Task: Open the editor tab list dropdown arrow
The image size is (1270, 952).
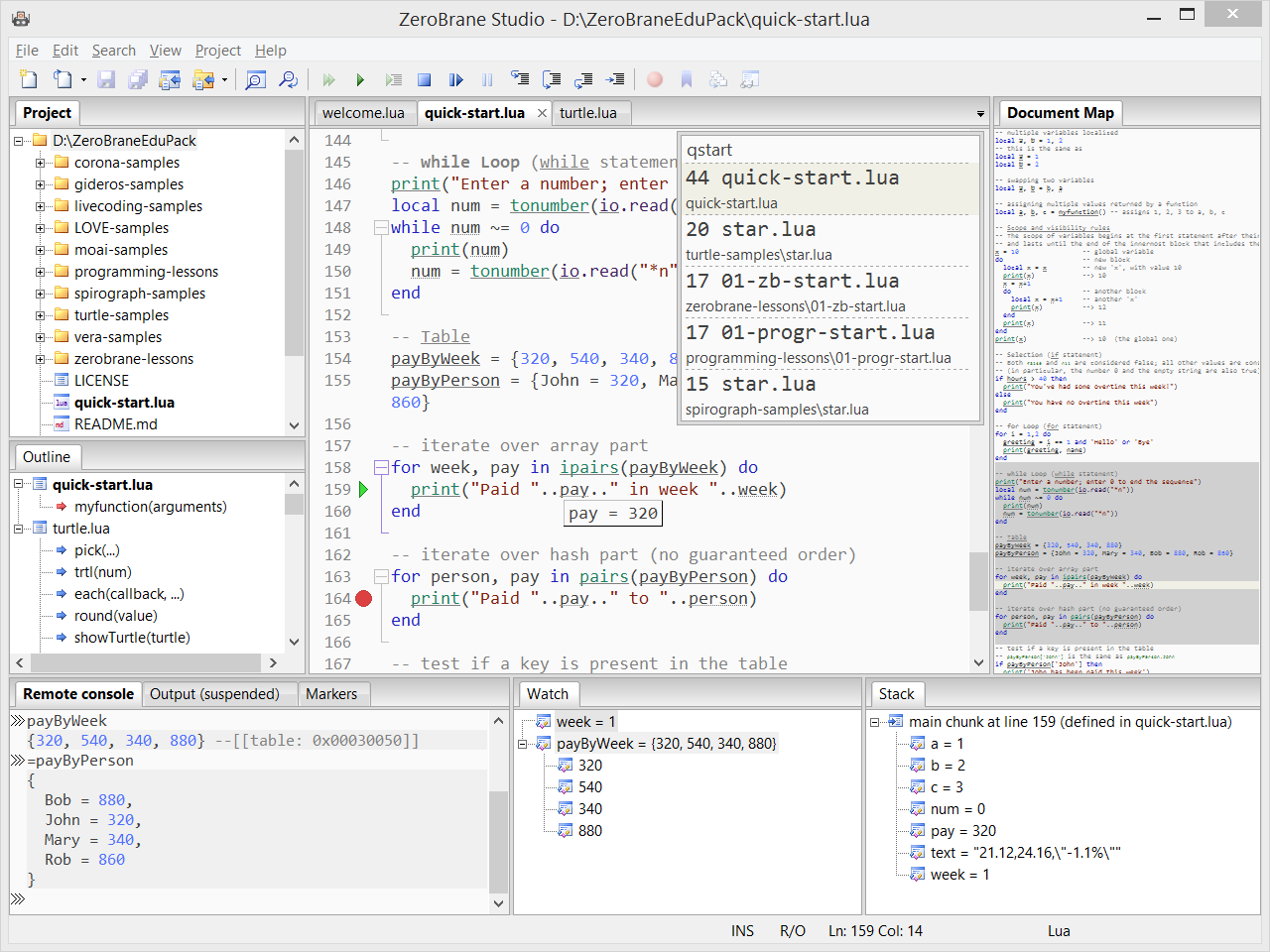Action: pyautogui.click(x=980, y=114)
